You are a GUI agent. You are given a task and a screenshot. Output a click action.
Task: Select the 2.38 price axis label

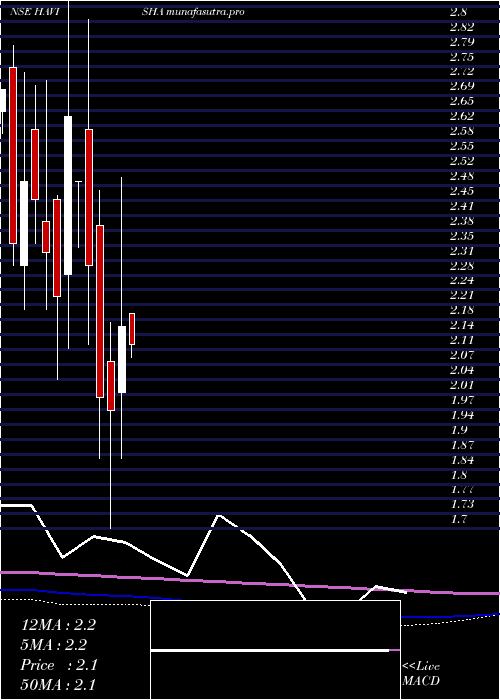point(462,221)
